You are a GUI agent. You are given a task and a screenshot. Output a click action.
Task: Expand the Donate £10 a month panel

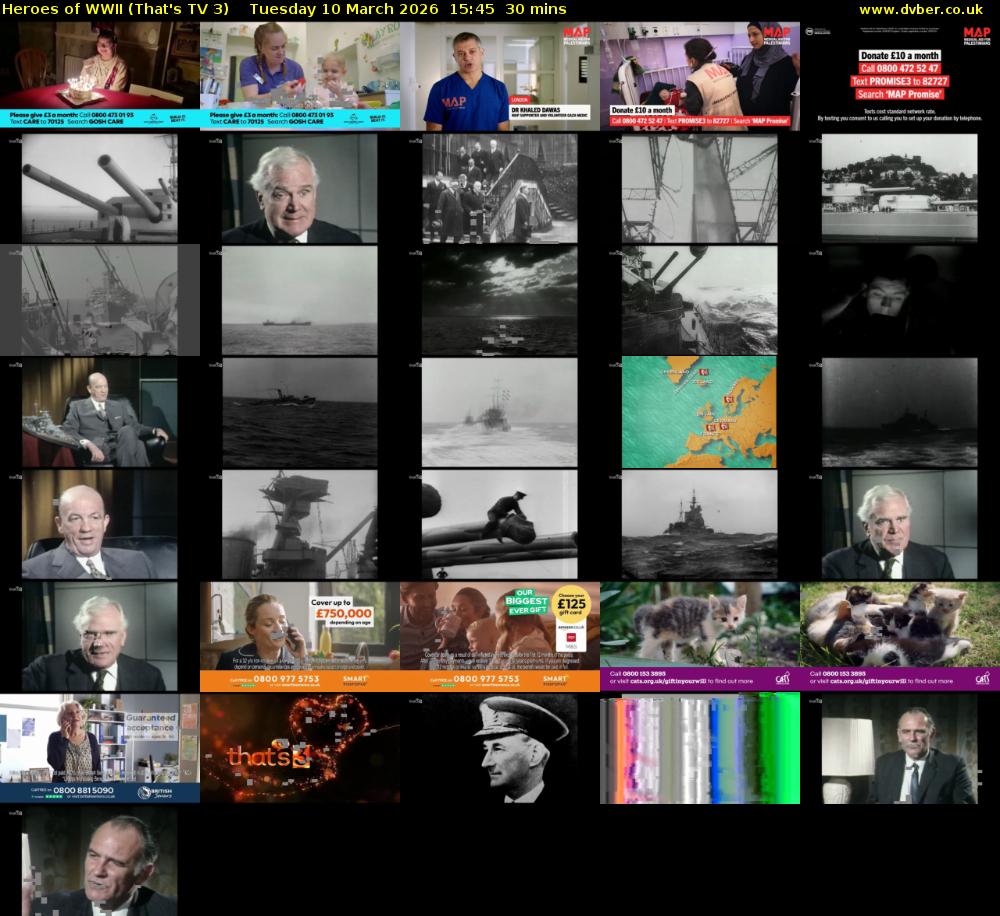[x=900, y=55]
